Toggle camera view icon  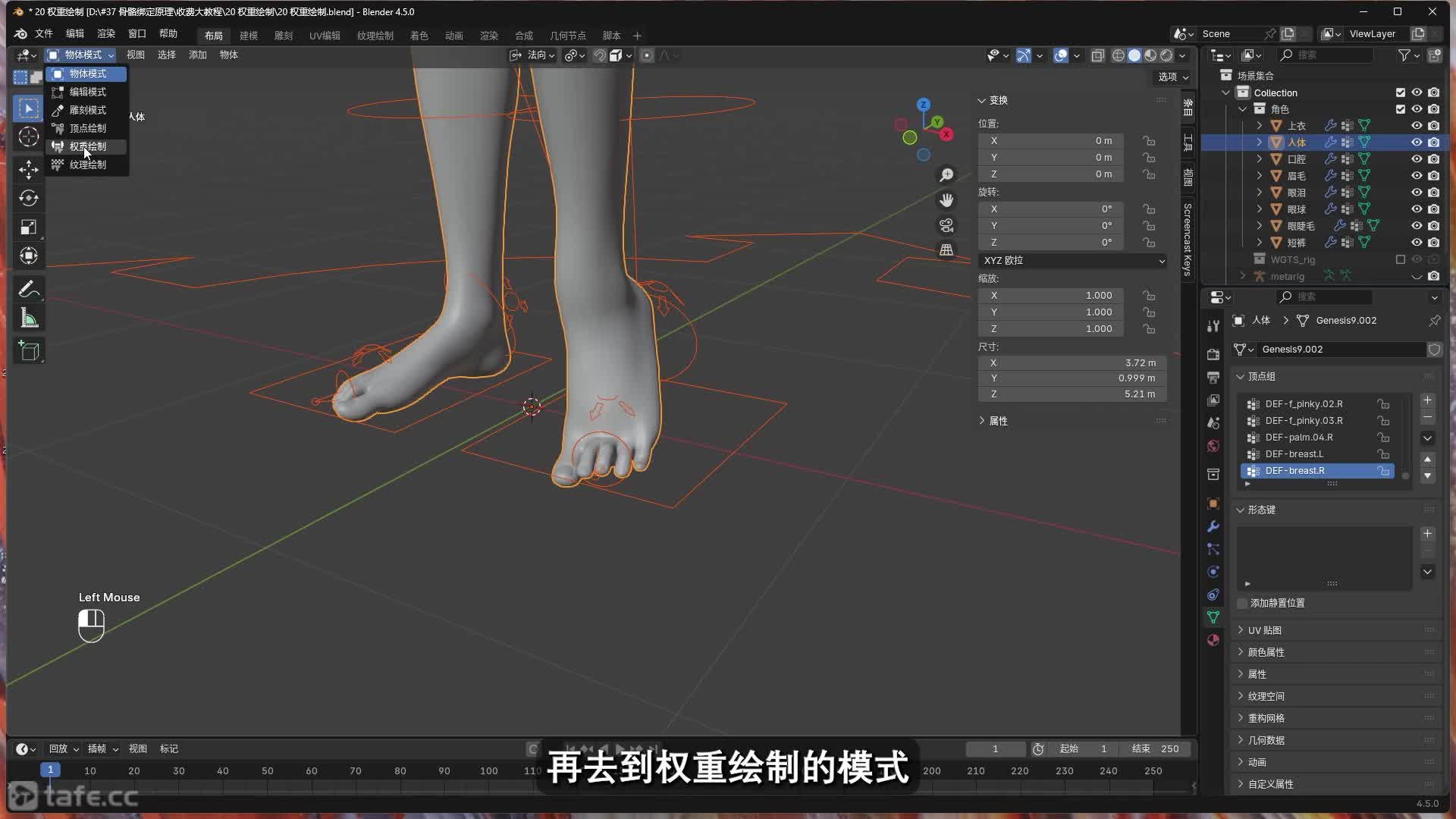click(x=946, y=225)
